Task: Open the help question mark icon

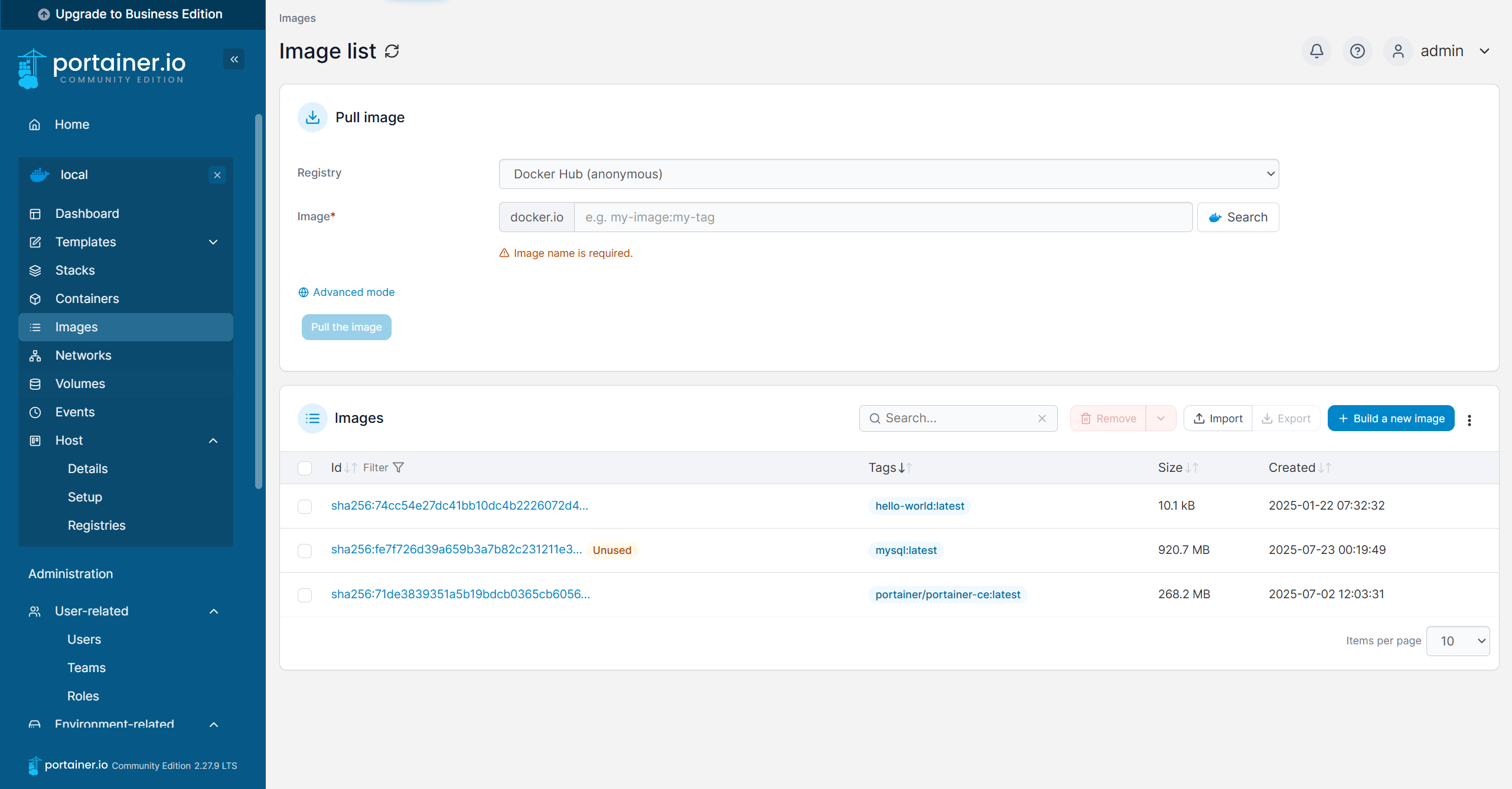Action: tap(1357, 51)
